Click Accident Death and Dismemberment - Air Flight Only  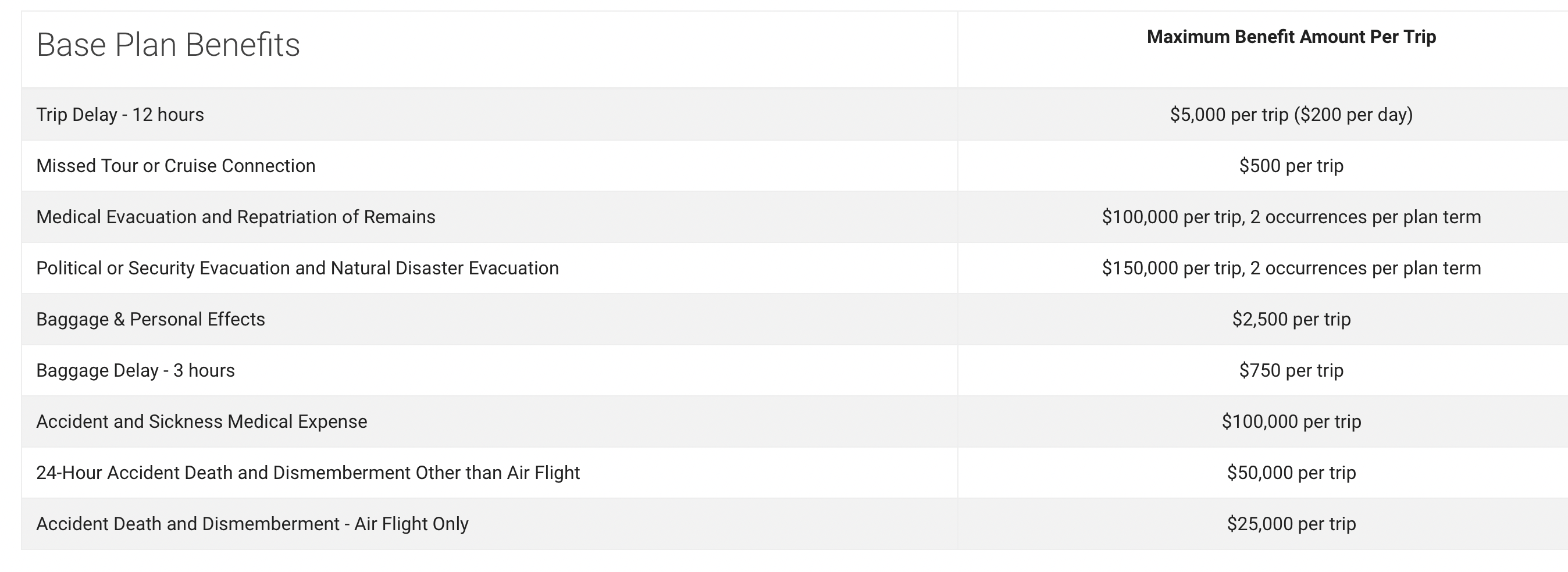(x=252, y=524)
